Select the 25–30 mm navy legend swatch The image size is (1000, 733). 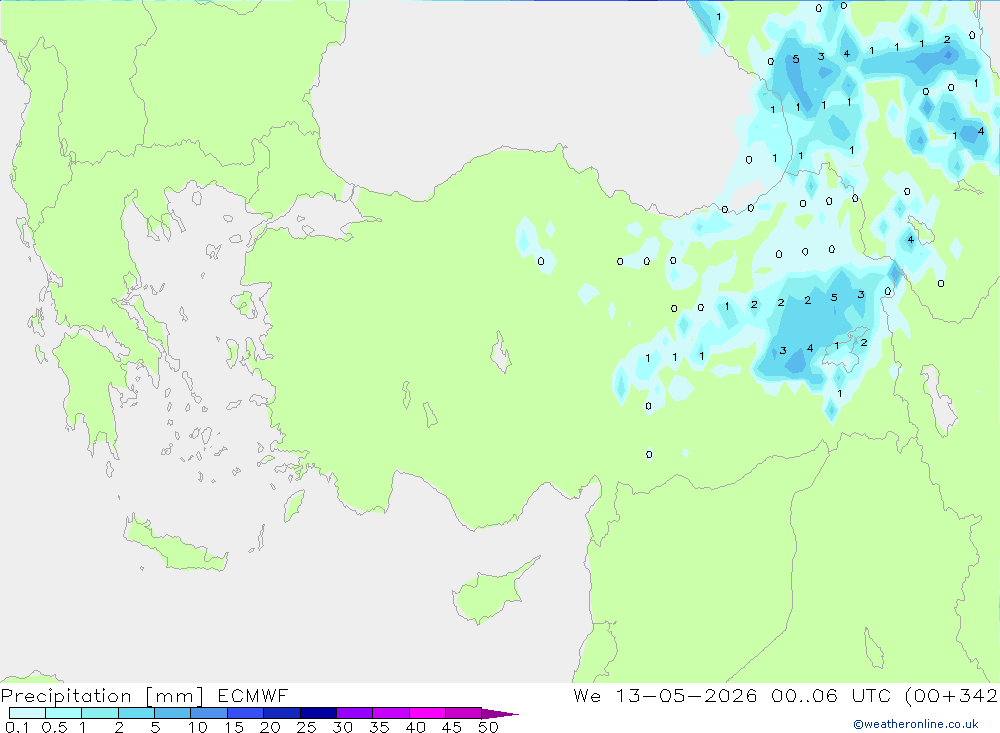coord(318,713)
